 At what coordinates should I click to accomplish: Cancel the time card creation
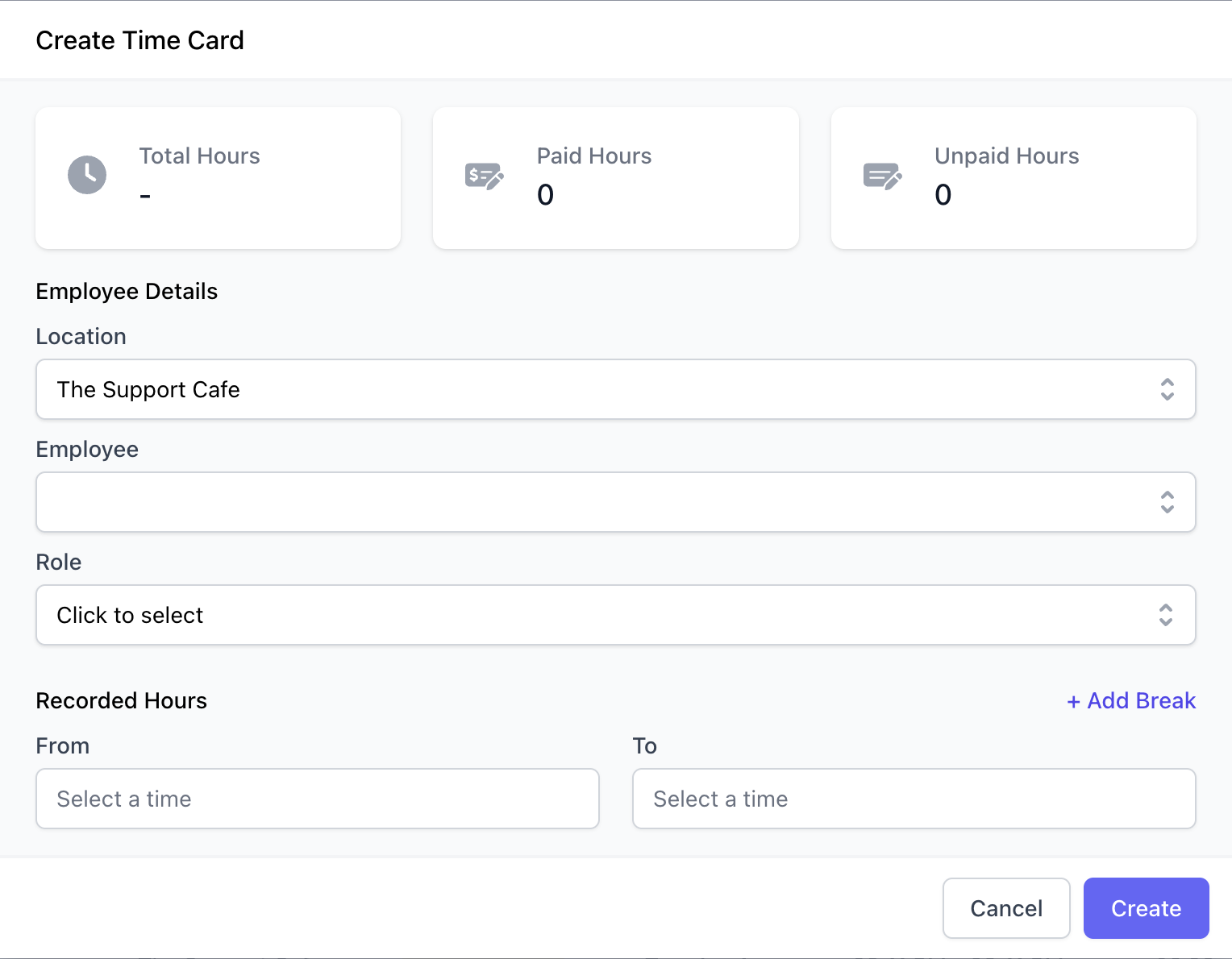[x=1006, y=908]
